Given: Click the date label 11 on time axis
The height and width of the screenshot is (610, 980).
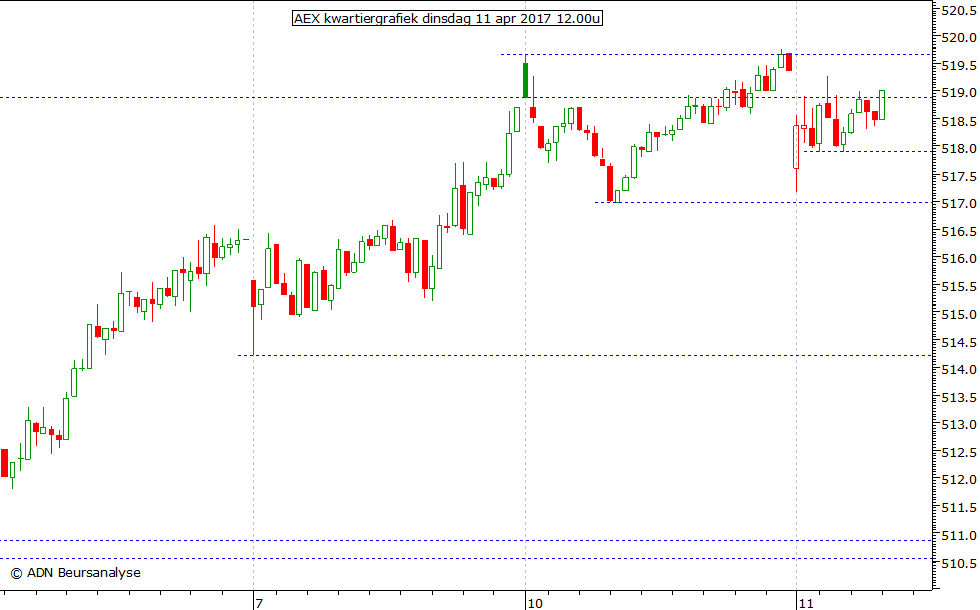Looking at the screenshot, I should pos(806,603).
